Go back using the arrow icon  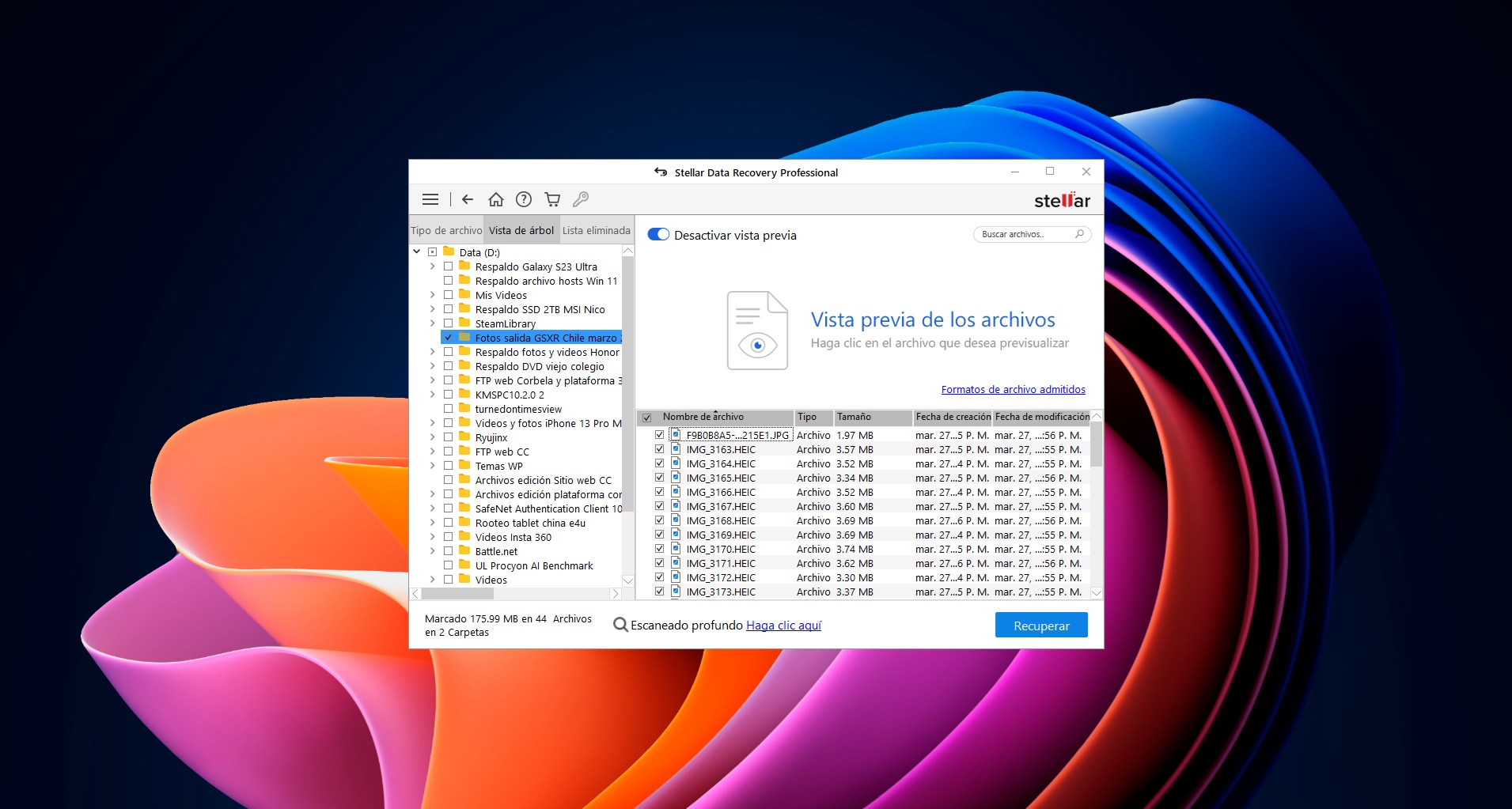(x=468, y=199)
